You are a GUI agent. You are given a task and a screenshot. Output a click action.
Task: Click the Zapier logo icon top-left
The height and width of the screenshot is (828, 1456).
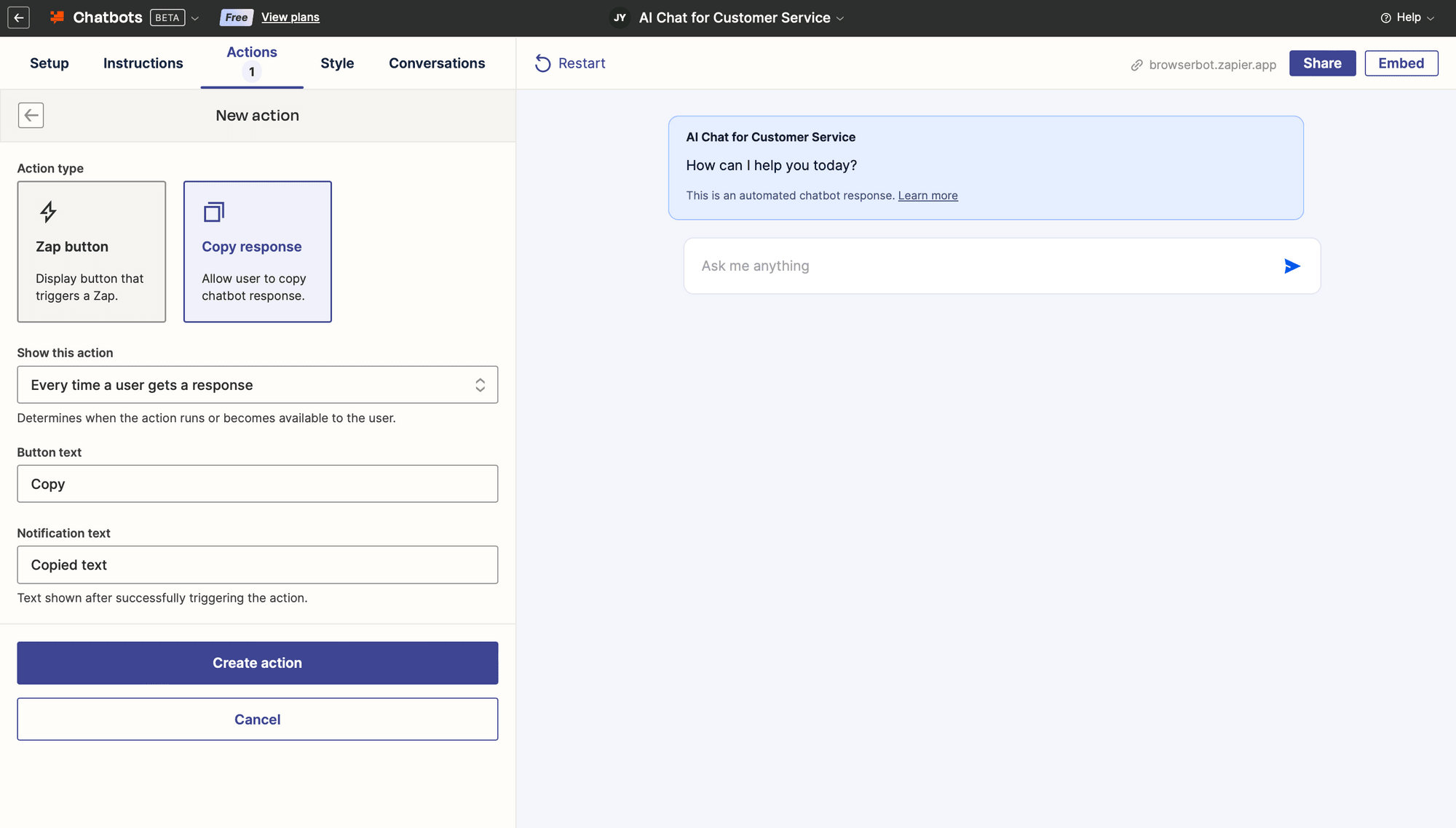pyautogui.click(x=57, y=18)
